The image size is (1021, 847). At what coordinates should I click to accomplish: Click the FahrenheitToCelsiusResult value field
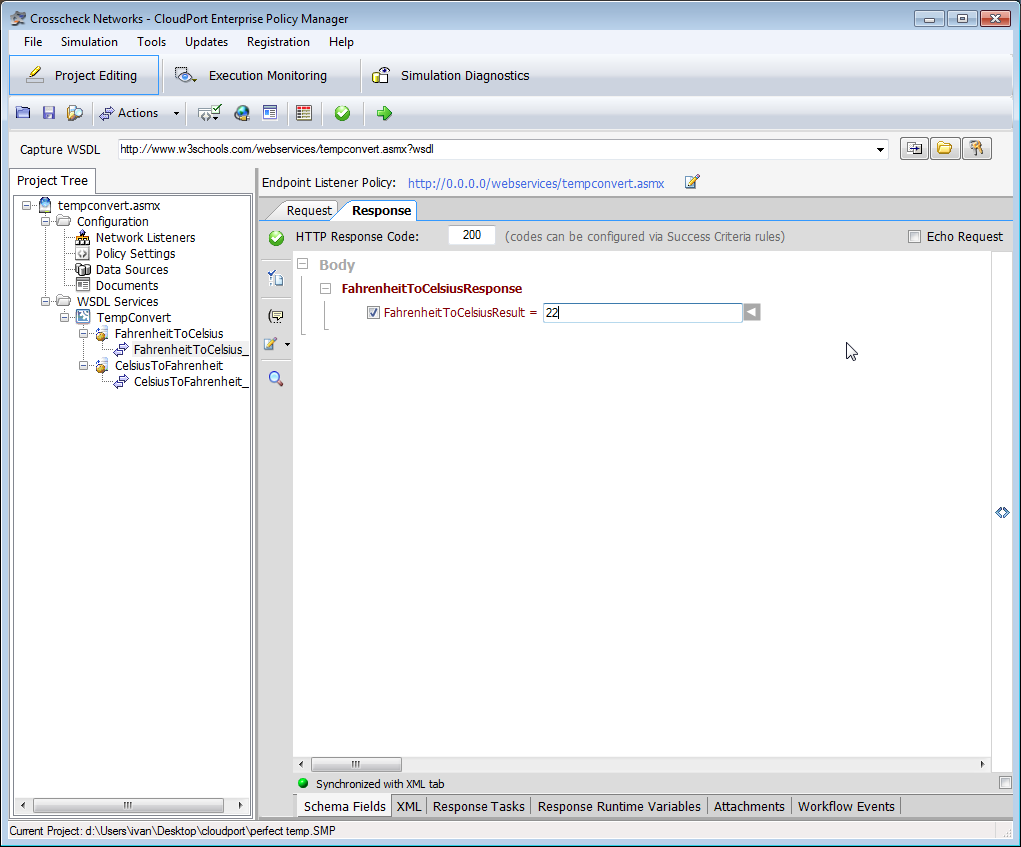click(642, 312)
